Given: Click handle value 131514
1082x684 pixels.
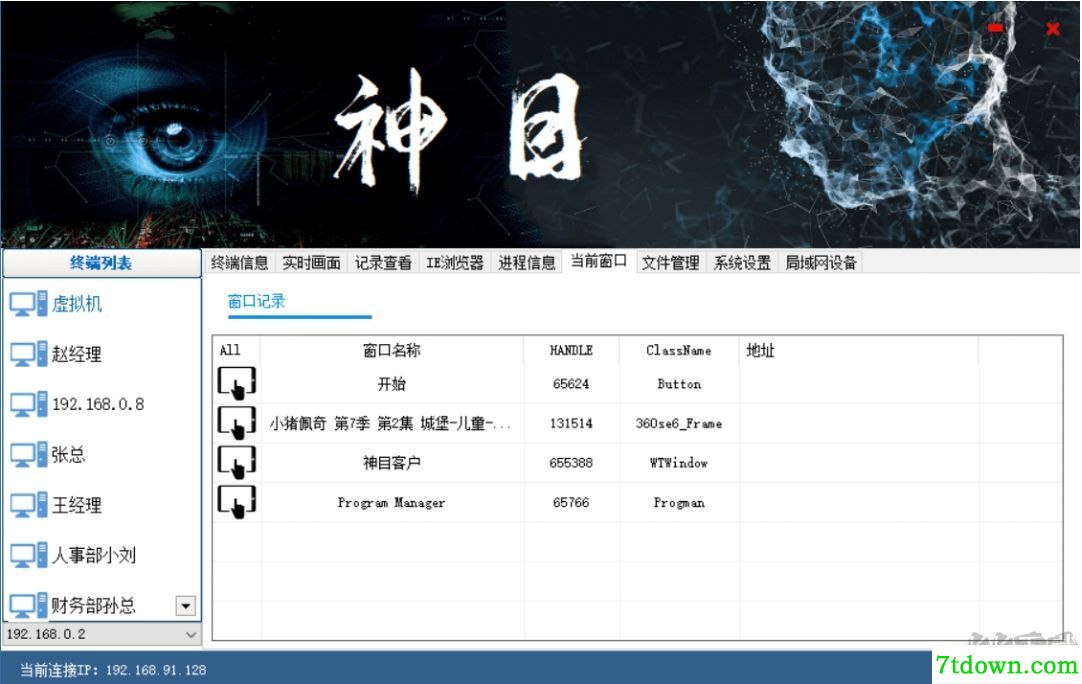Looking at the screenshot, I should [x=571, y=423].
